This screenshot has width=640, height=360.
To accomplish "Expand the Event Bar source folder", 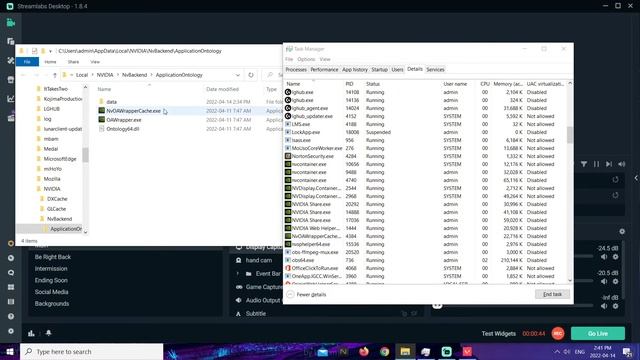I will tap(238, 273).
